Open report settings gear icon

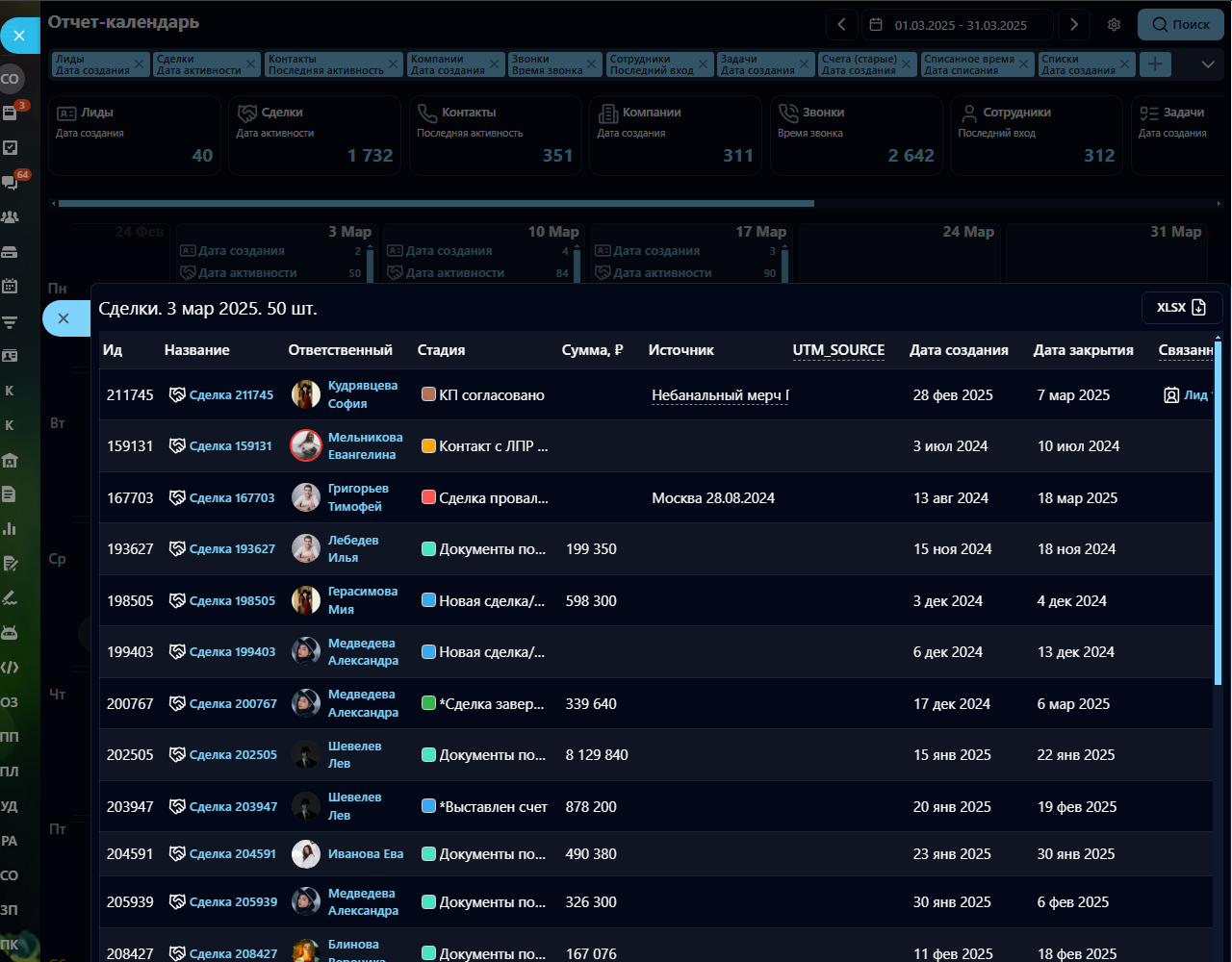[x=1114, y=25]
